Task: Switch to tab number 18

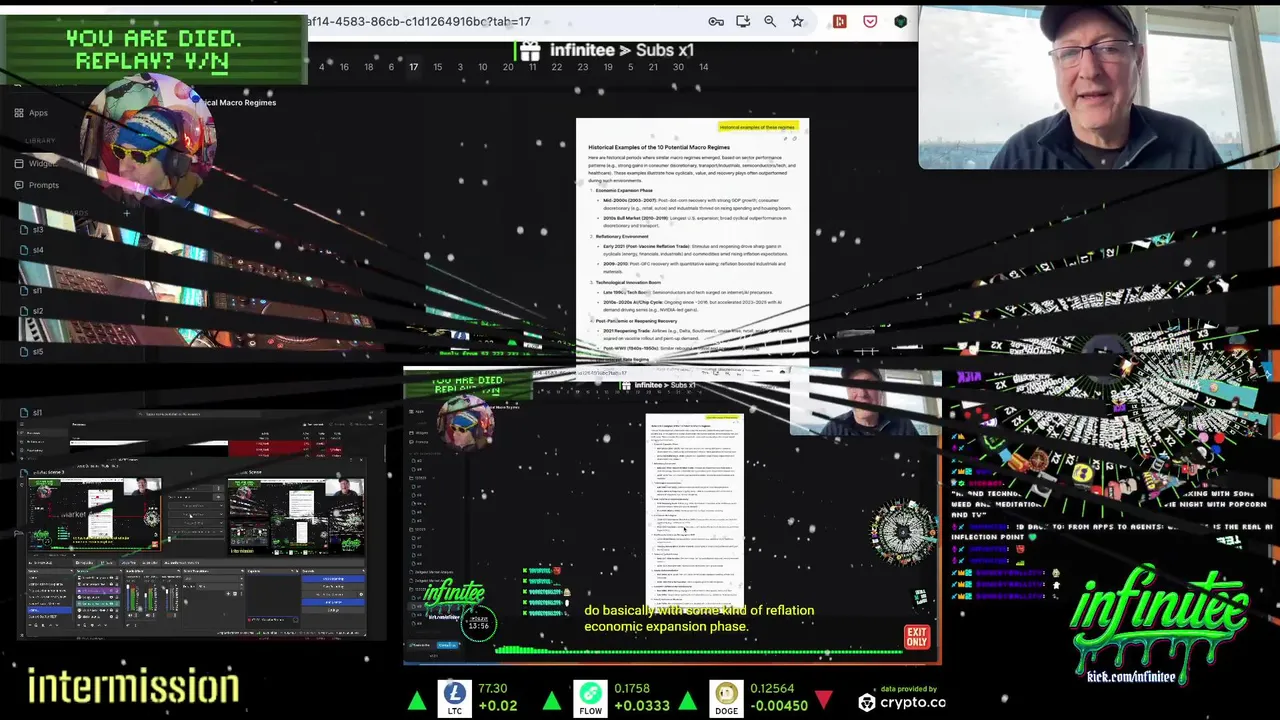Action: tap(368, 67)
